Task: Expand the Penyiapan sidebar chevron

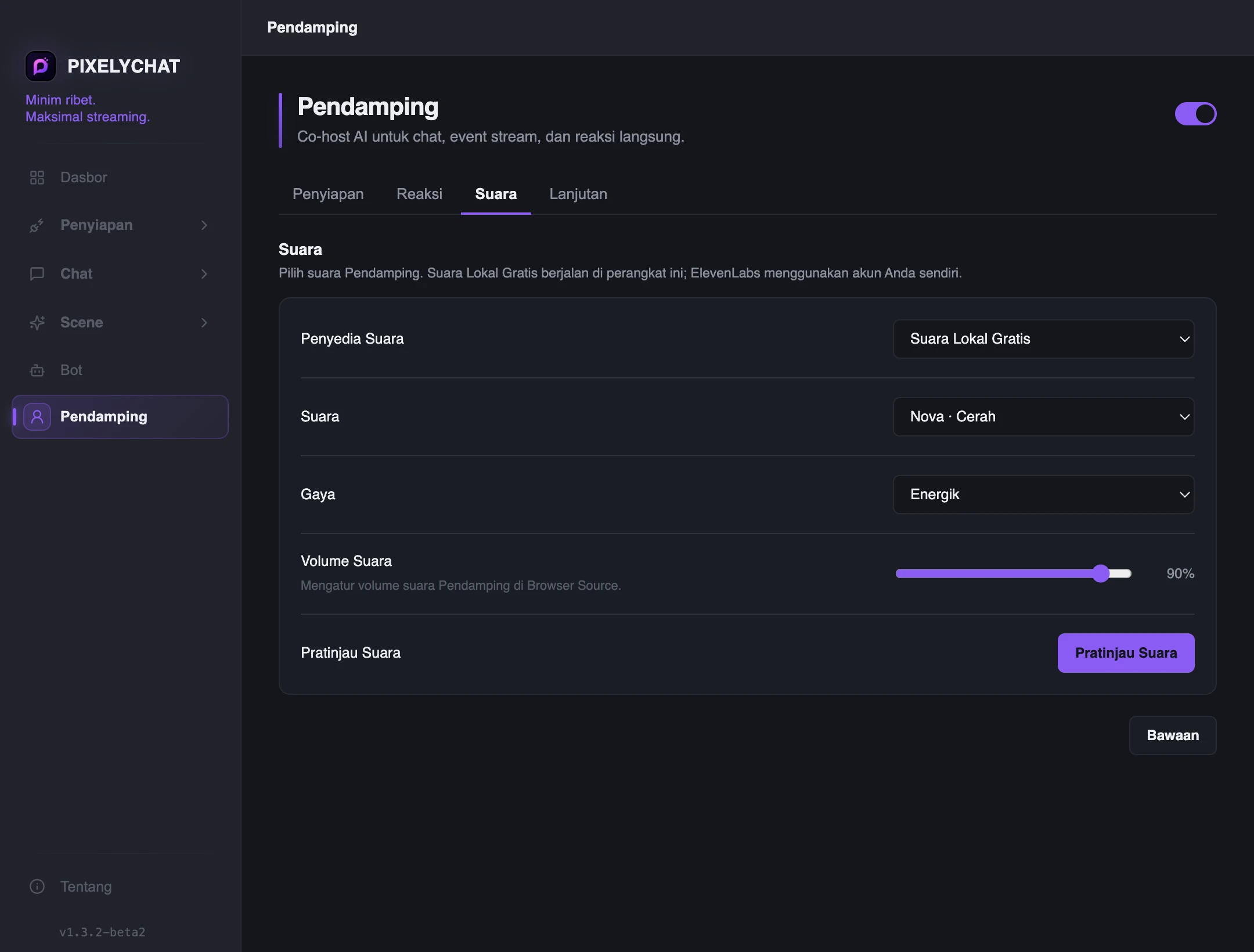Action: [204, 225]
